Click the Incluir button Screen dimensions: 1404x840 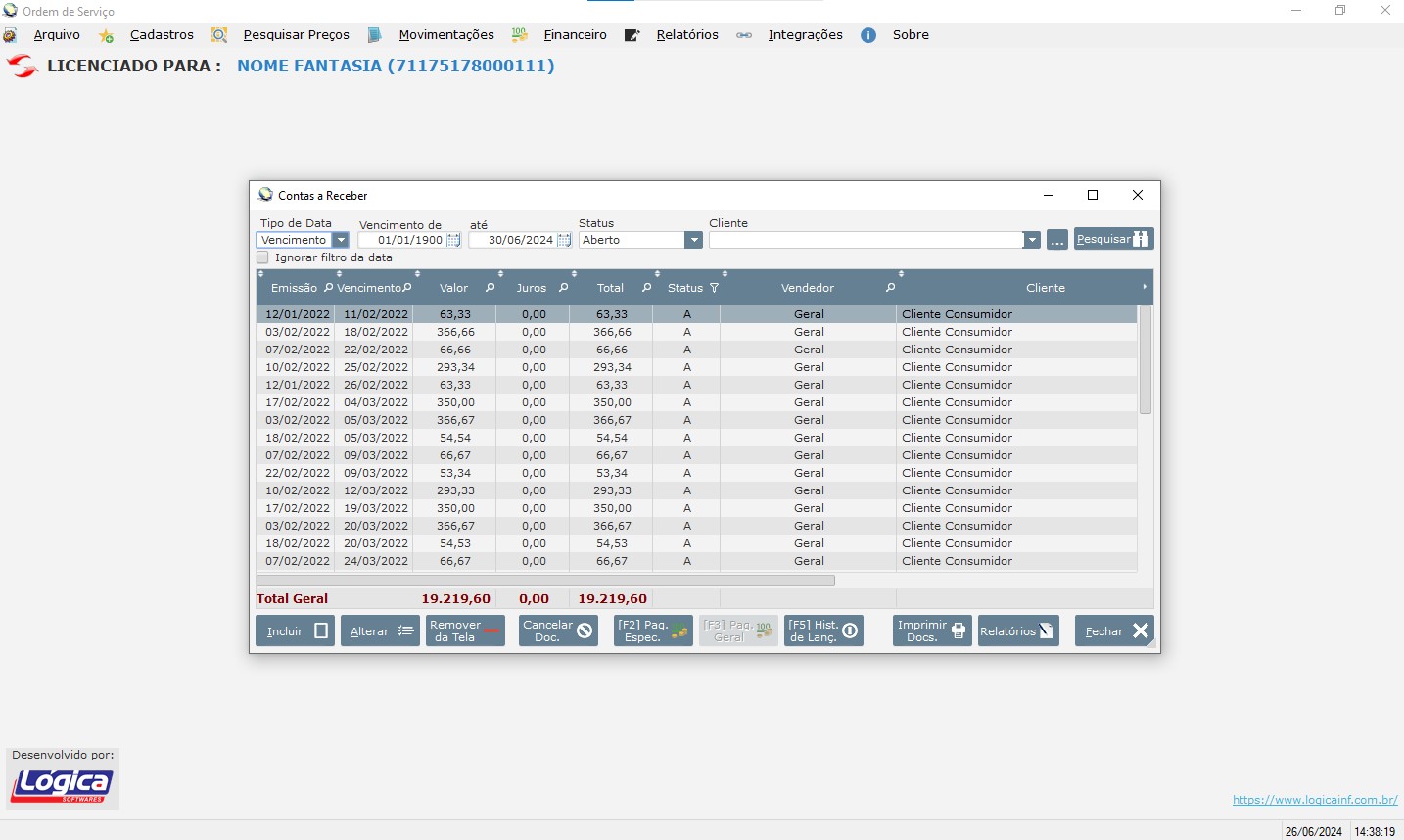tap(295, 631)
